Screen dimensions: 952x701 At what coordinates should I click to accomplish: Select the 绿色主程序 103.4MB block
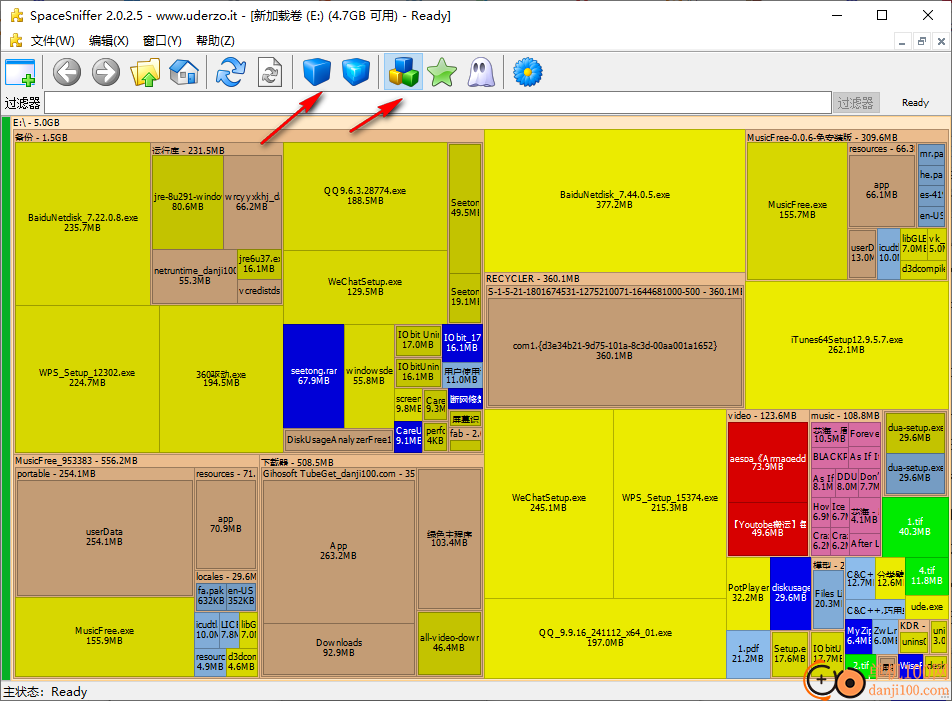(449, 539)
